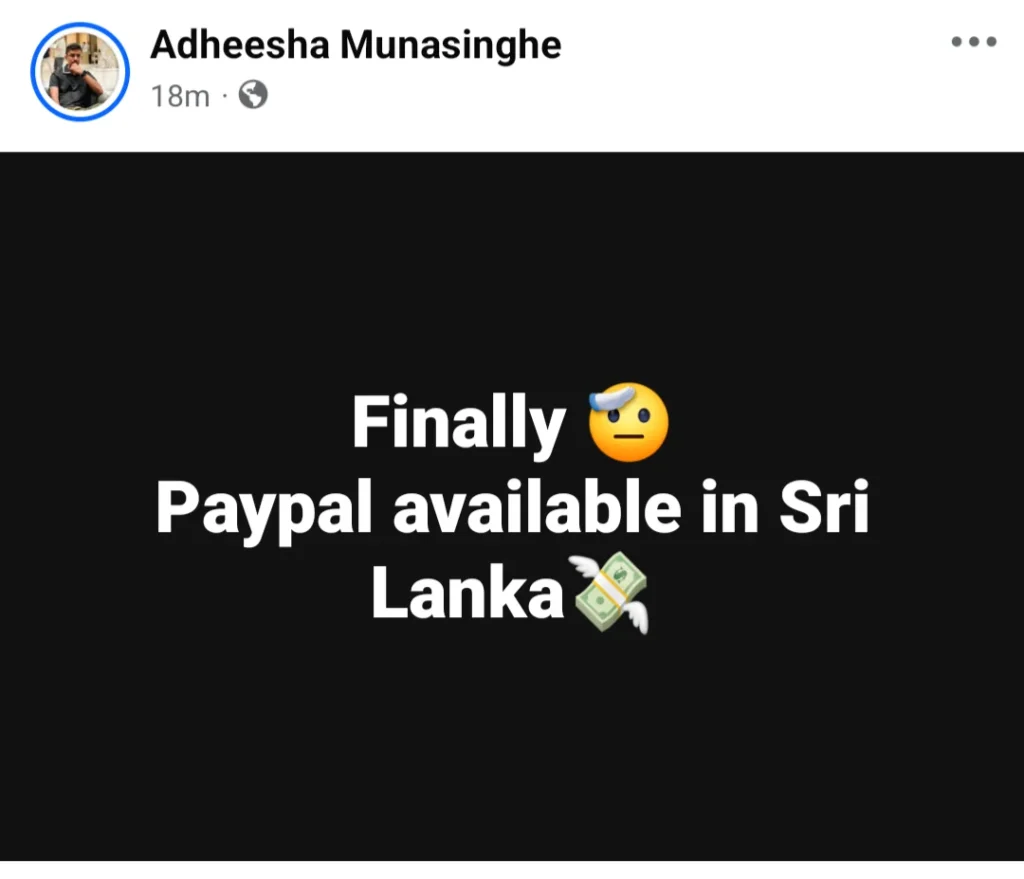Click the surname Munasinghe

click(x=451, y=46)
